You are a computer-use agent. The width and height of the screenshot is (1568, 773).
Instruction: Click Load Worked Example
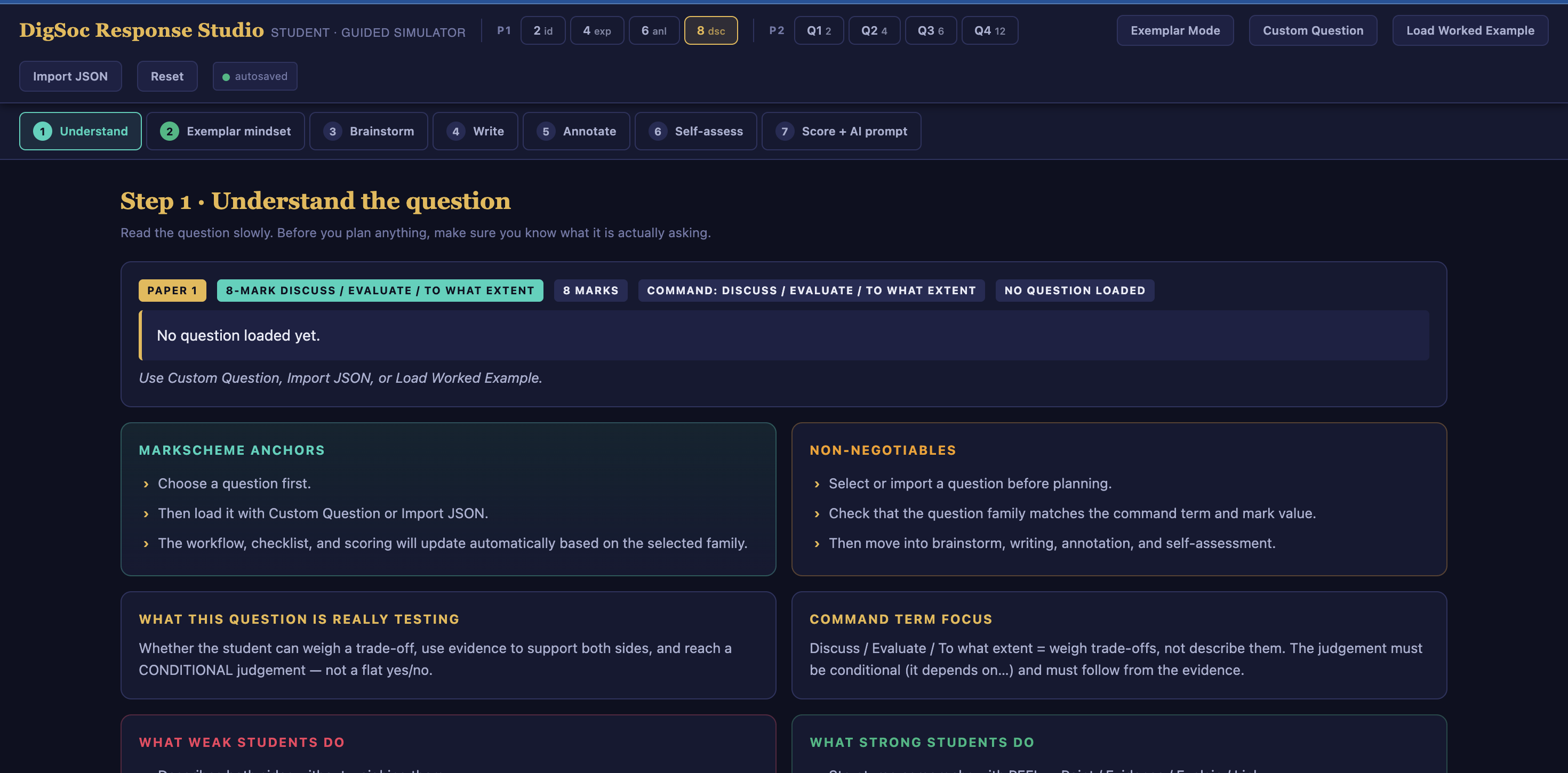click(x=1470, y=30)
